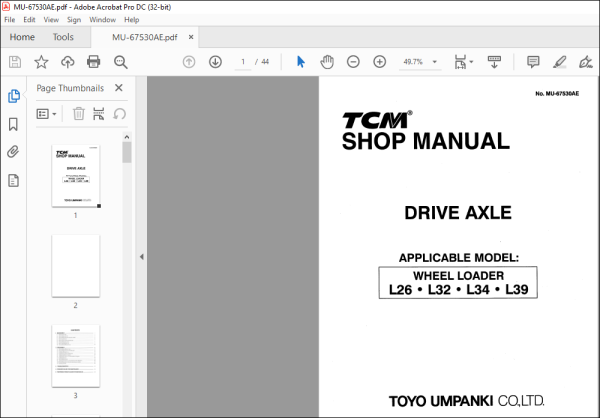Click the Page Thumbnails panel title
600x418 pixels.
click(70, 88)
